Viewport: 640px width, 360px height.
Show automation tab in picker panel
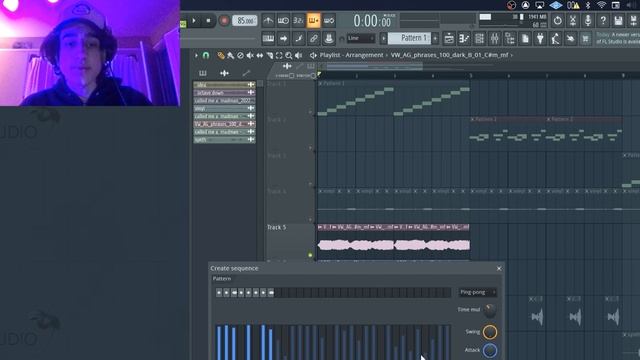tap(246, 73)
